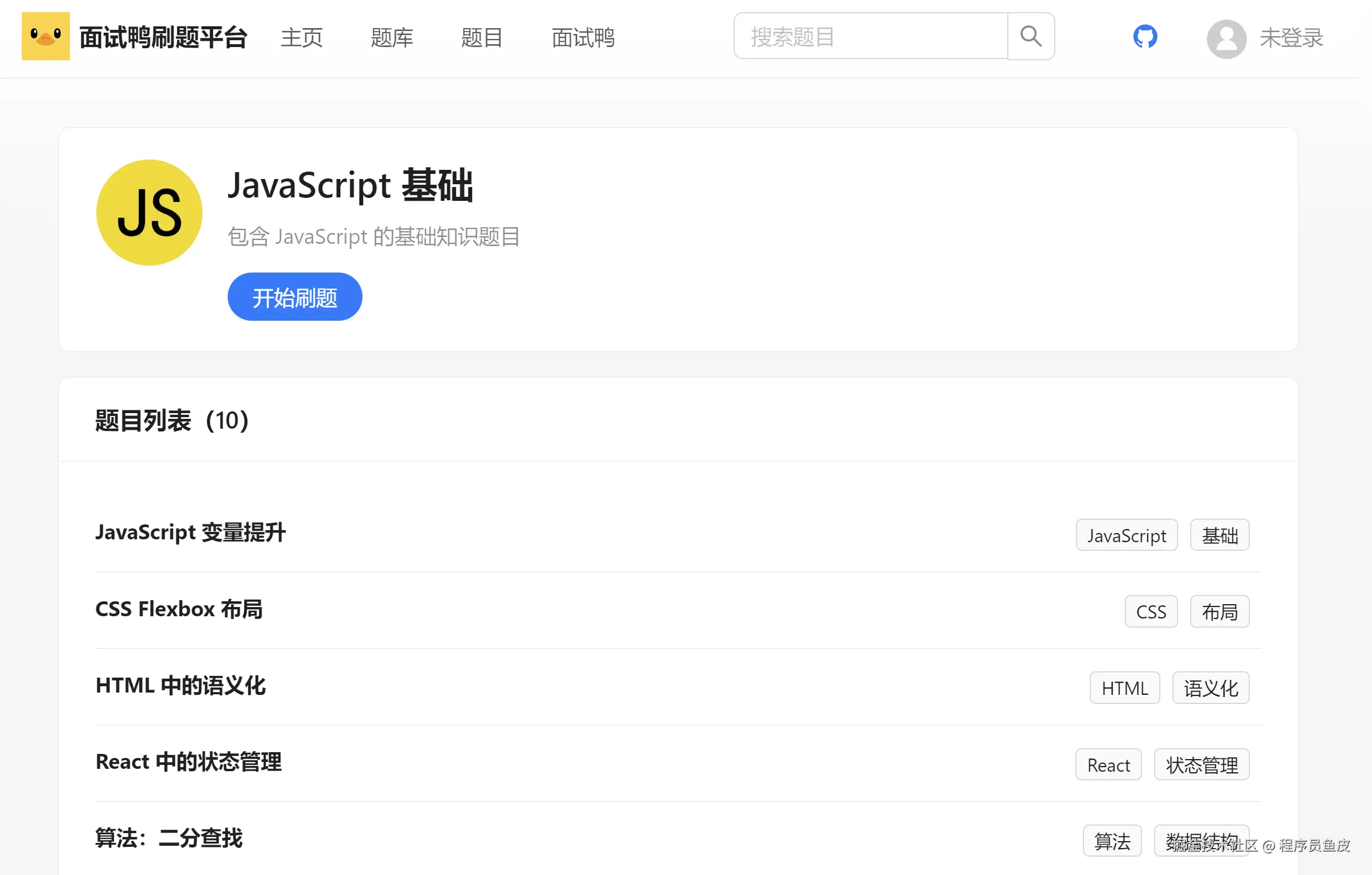Select the 题目 menu item
The width and height of the screenshot is (1372, 875).
[482, 38]
